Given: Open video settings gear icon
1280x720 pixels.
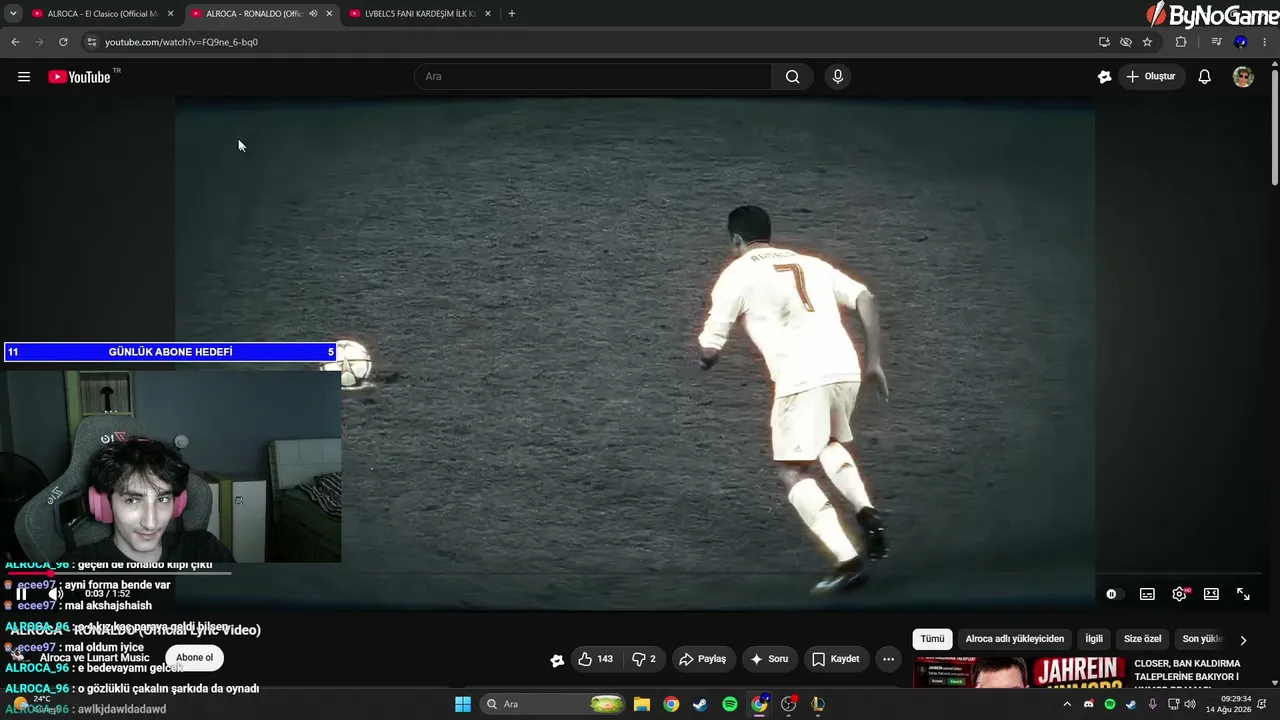Looking at the screenshot, I should click(1180, 594).
